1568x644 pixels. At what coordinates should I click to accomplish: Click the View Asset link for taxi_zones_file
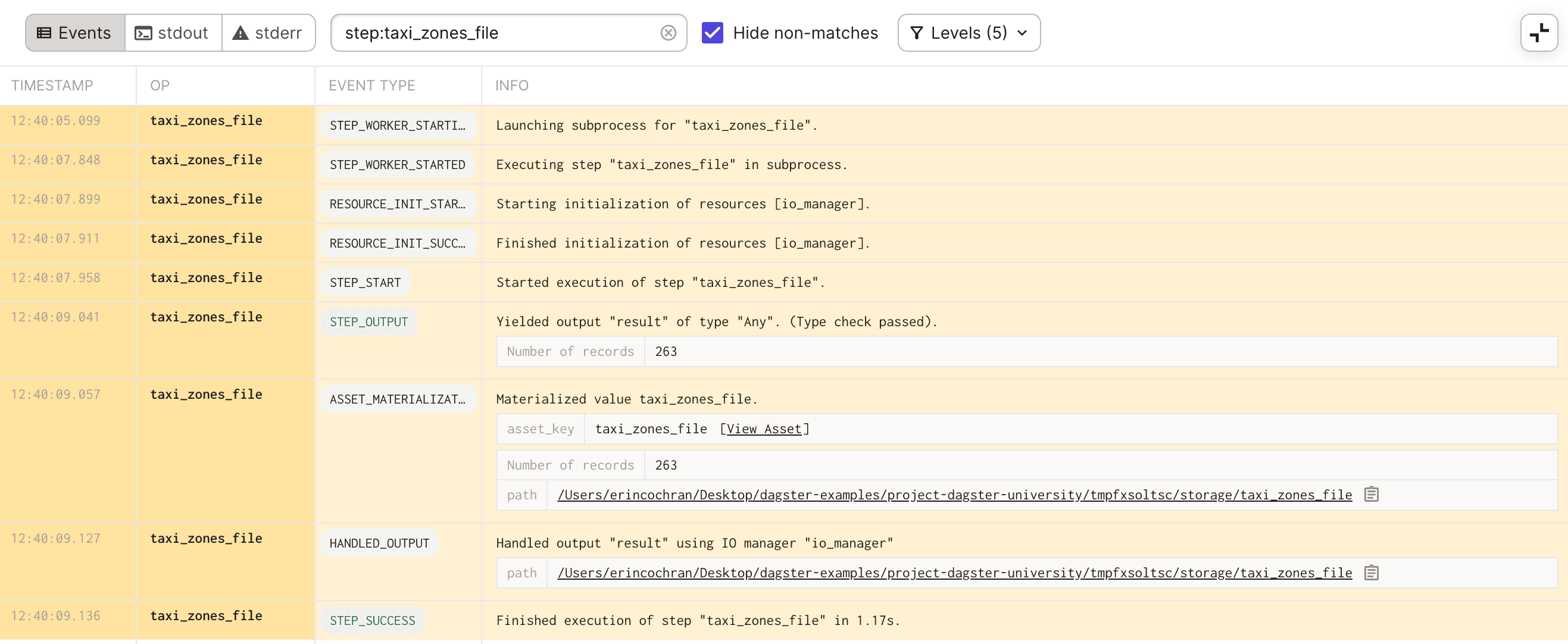point(763,429)
